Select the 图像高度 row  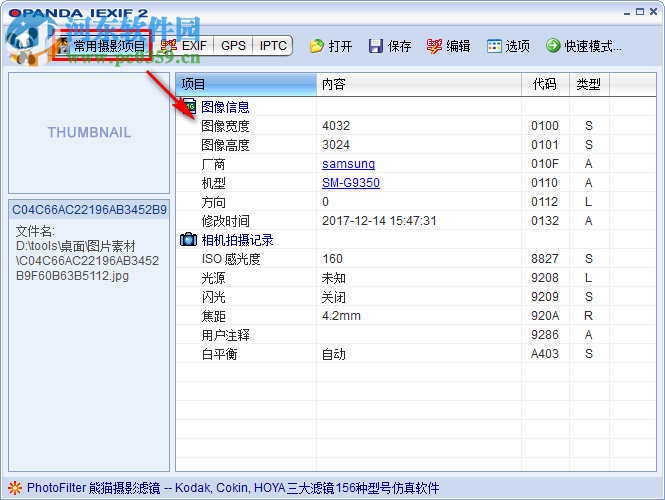pyautogui.click(x=416, y=145)
